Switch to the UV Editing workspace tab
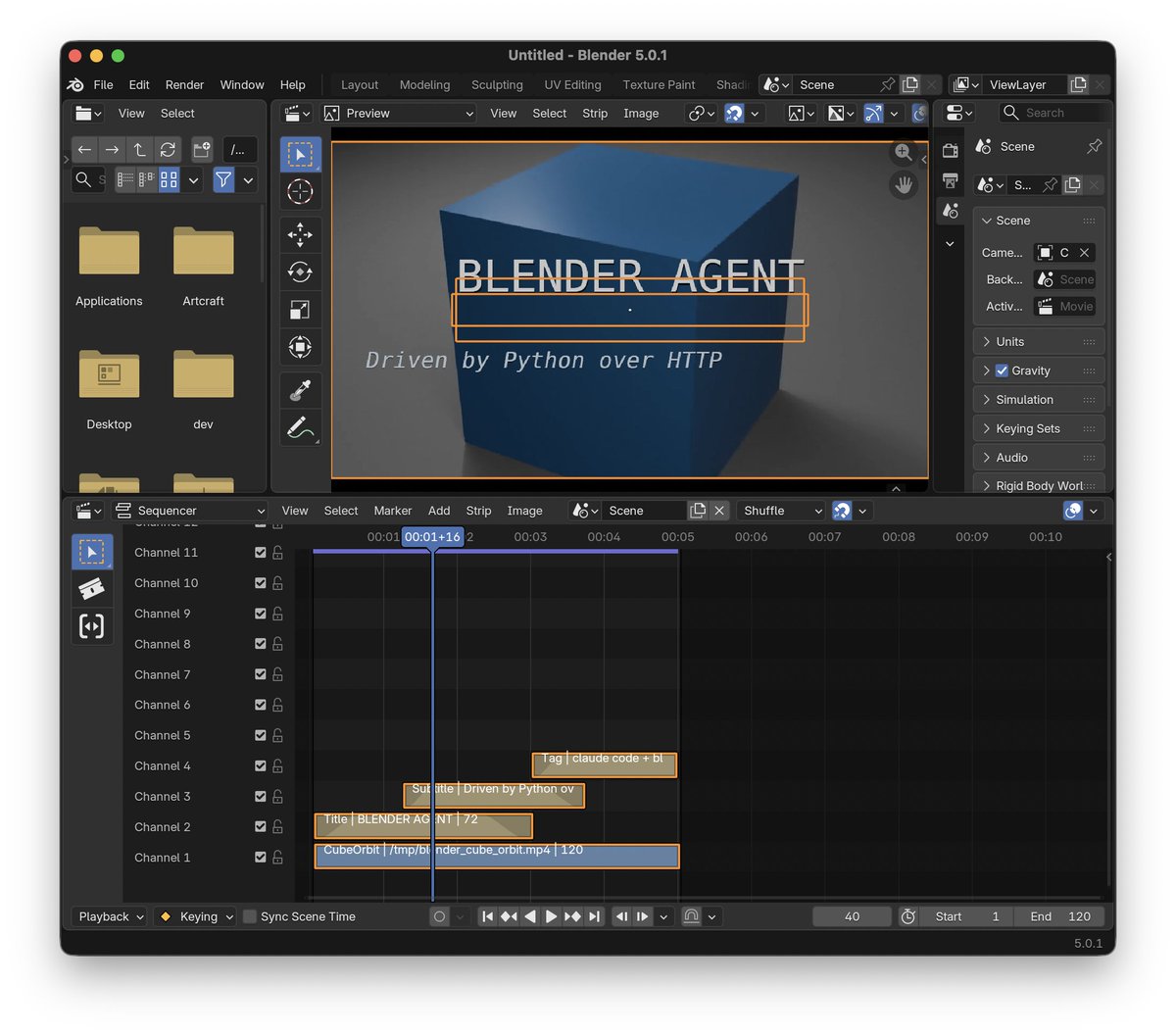Viewport: 1176px width, 1035px height. coord(573,85)
